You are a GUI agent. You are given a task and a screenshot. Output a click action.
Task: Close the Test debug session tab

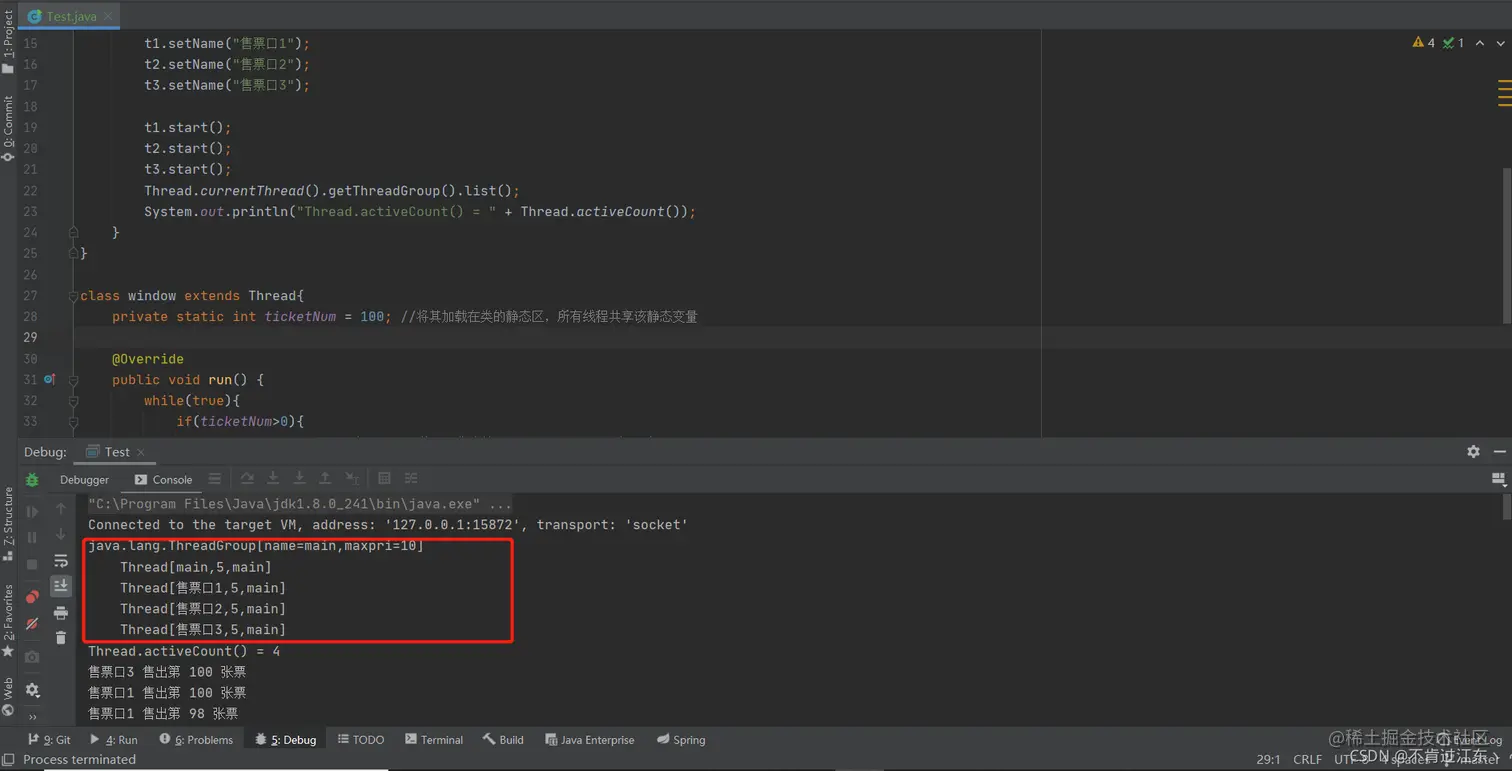(140, 453)
